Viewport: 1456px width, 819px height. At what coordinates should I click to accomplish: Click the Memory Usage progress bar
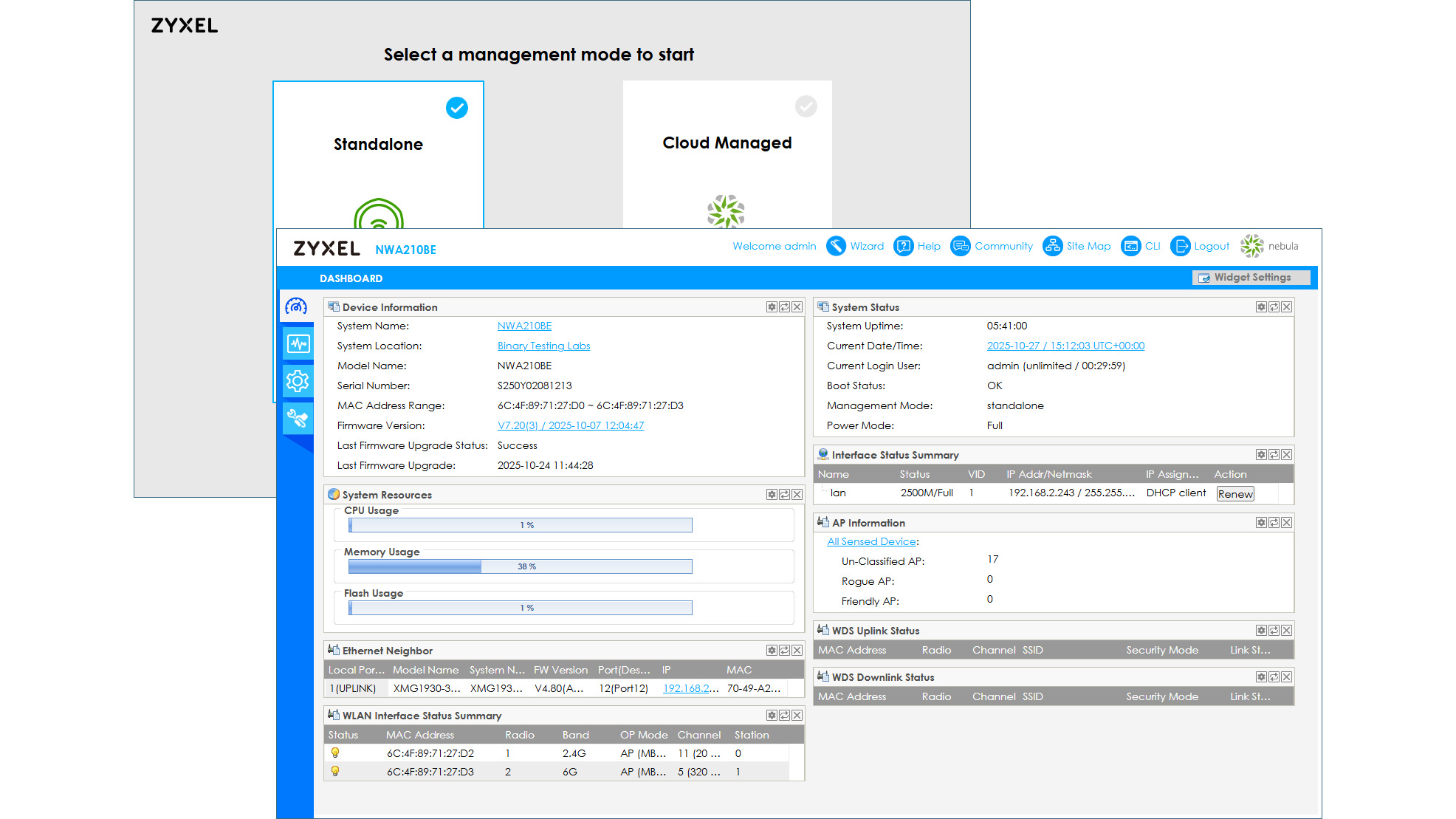tap(520, 566)
